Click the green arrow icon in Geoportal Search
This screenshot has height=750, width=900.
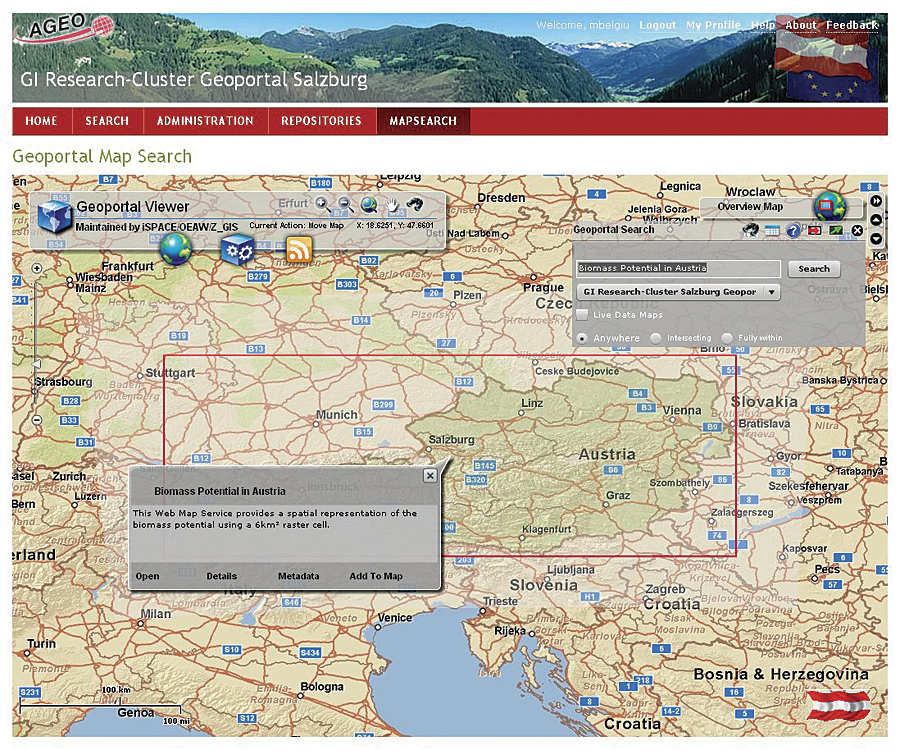836,231
